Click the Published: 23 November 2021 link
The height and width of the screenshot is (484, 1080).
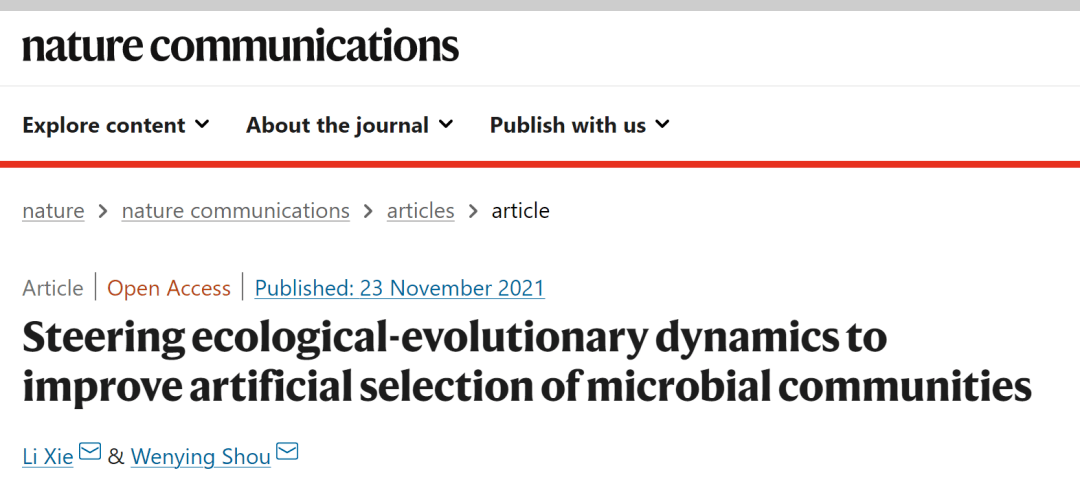tap(400, 288)
